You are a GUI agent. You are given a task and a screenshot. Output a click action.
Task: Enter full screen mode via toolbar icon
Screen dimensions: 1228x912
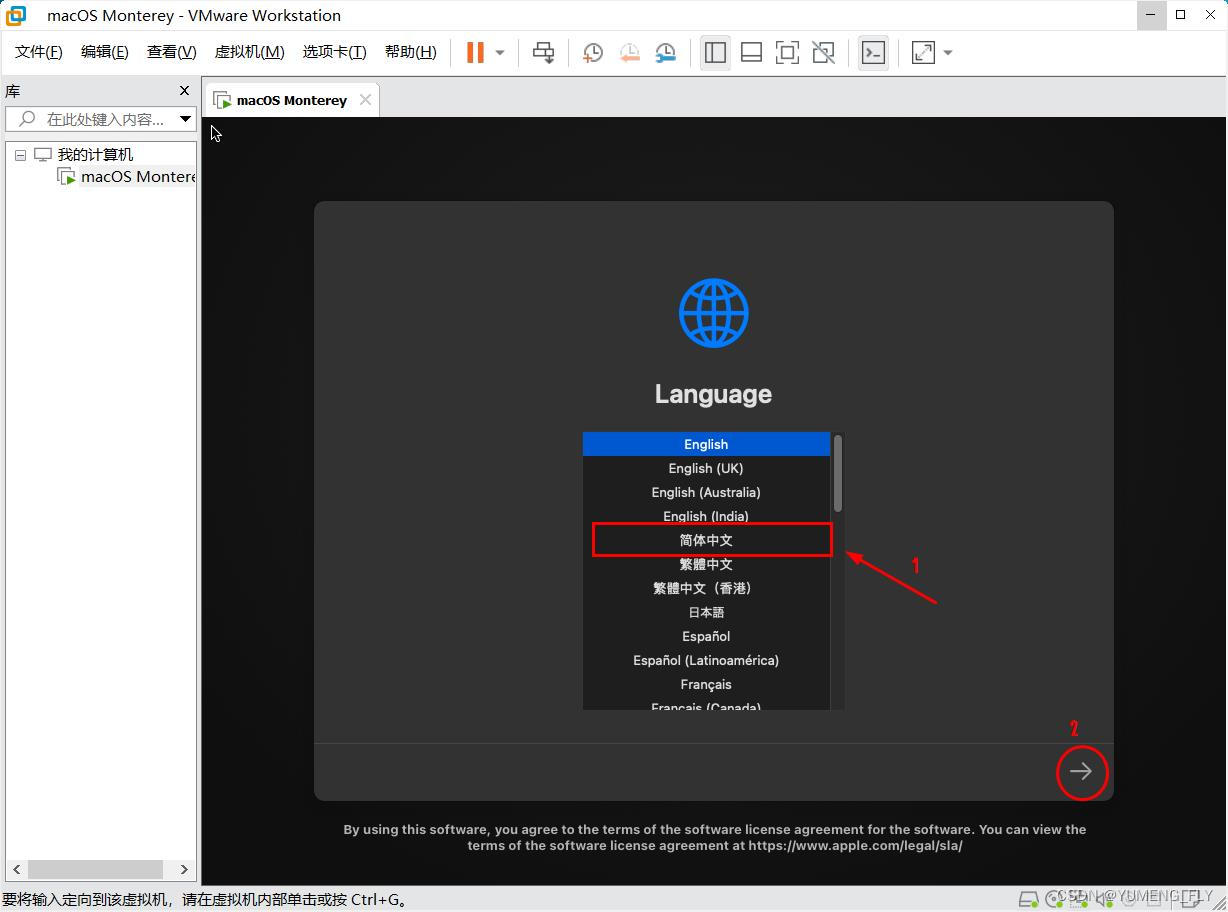coord(787,53)
